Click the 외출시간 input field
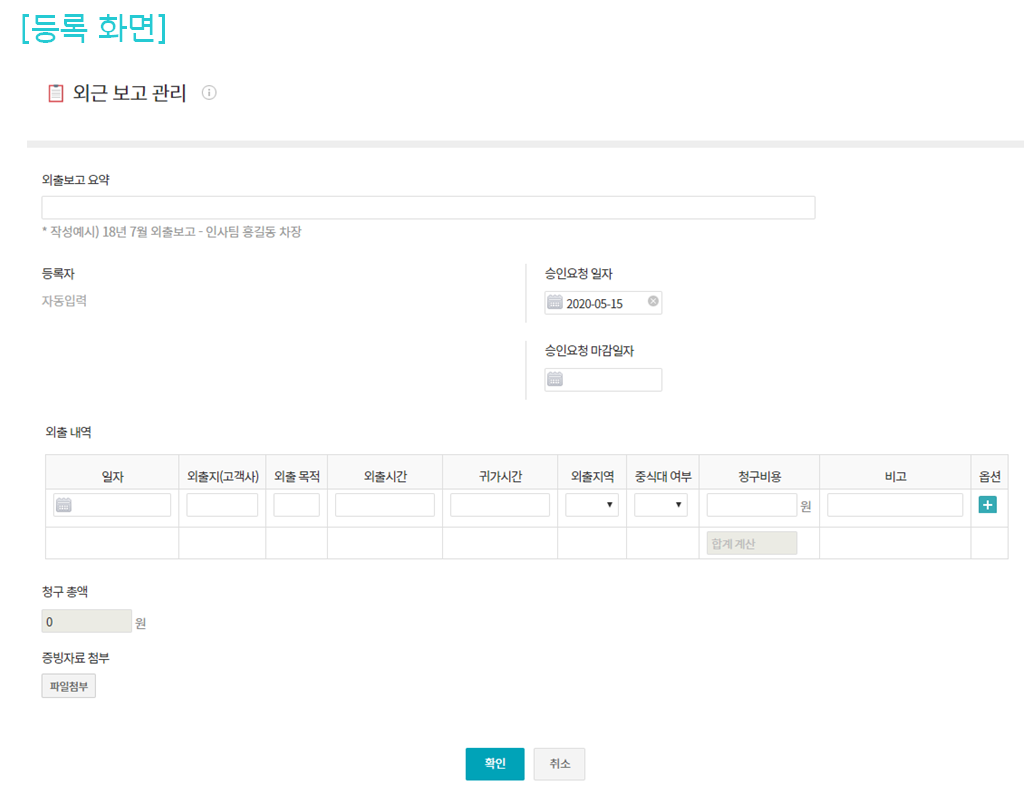 pyautogui.click(x=385, y=505)
